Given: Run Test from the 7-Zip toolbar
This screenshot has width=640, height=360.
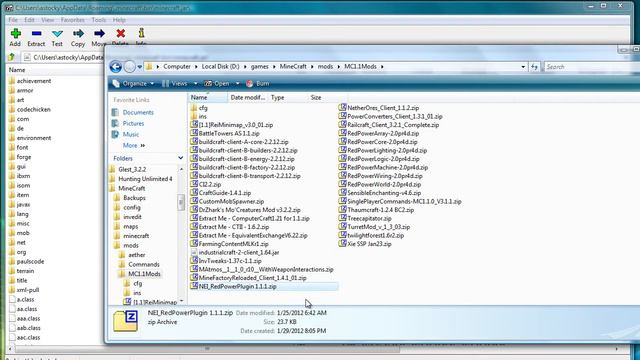Looking at the screenshot, I should click(57, 38).
